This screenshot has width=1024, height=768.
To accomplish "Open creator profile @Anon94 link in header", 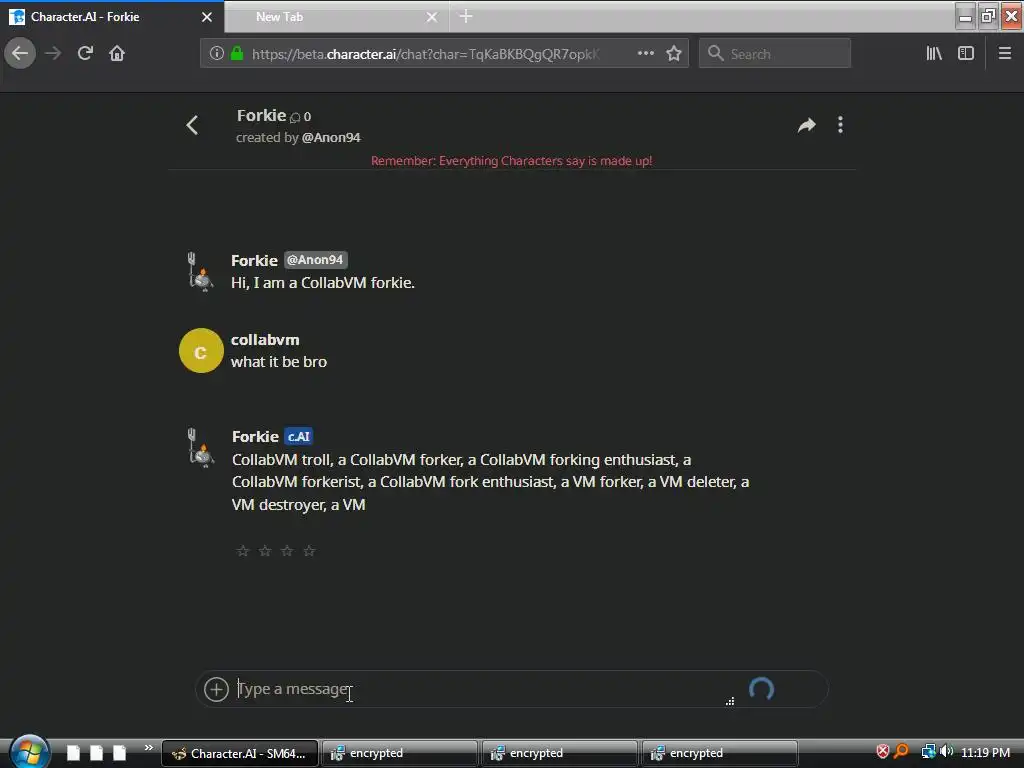I will tap(331, 138).
